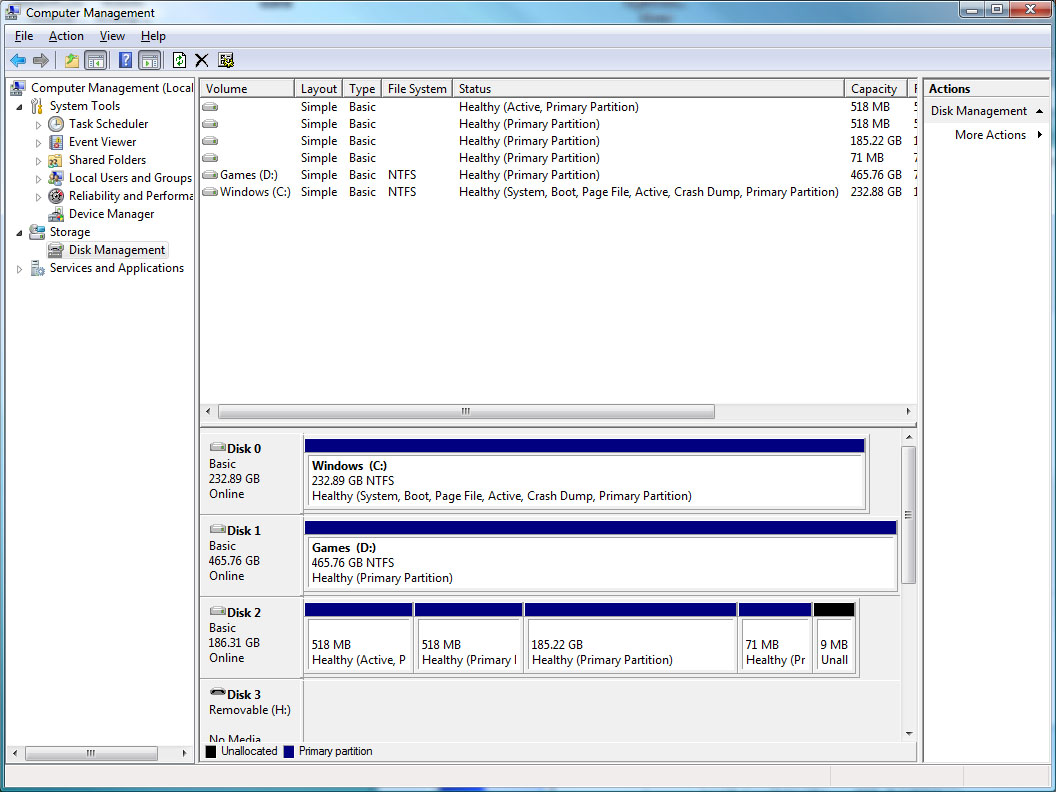1056x792 pixels.
Task: Click the drive icon beside Windows (C:) volume
Action: [x=210, y=192]
